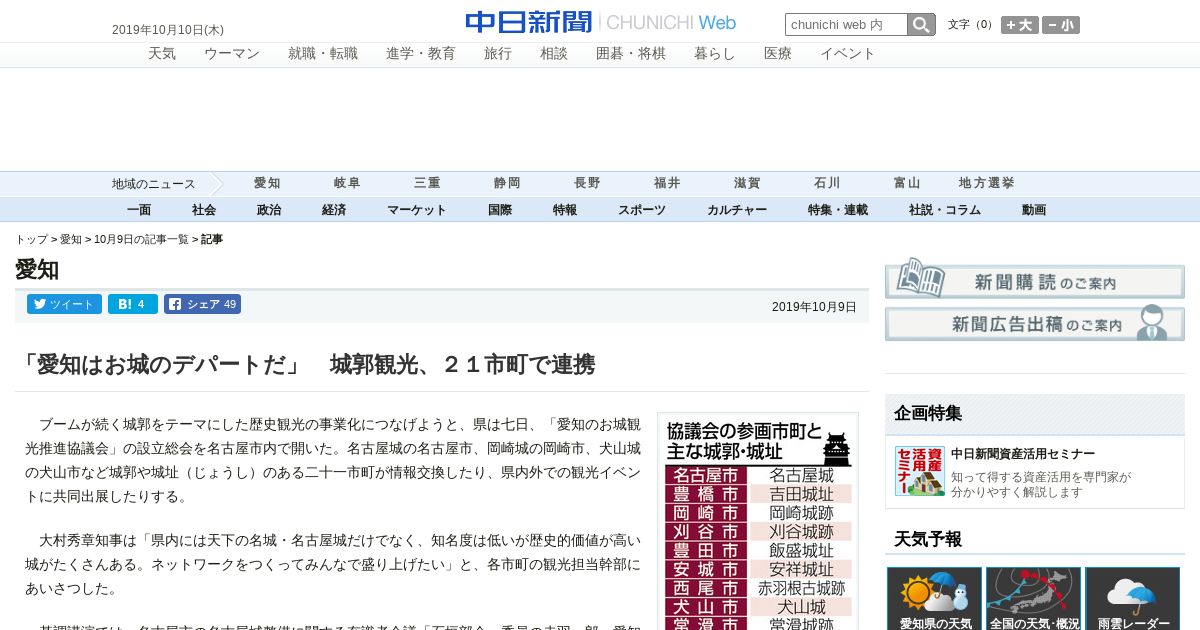Go to 経済 section
Screen dimensions: 1200x630
334,210
